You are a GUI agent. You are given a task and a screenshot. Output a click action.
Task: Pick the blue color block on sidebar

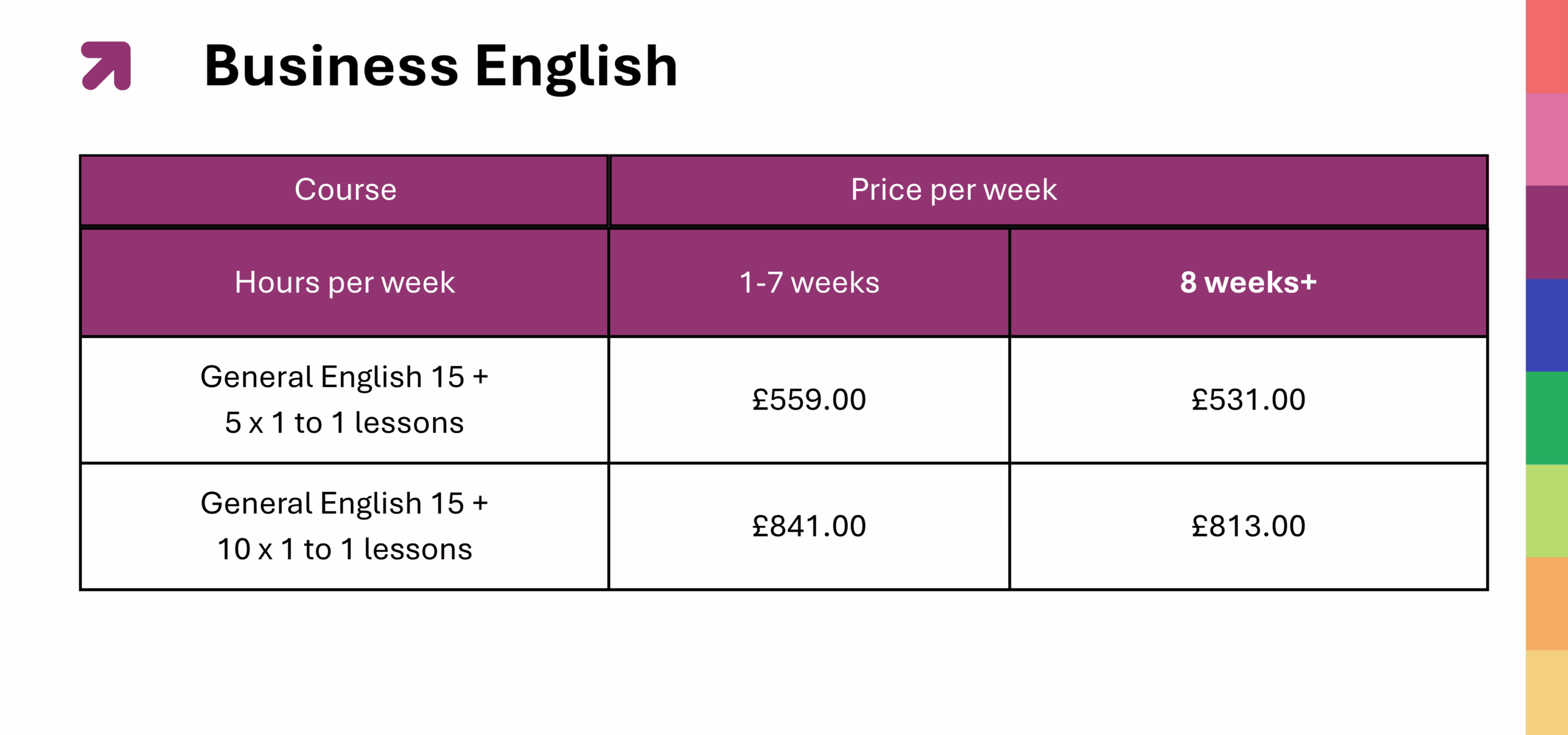click(x=1547, y=325)
